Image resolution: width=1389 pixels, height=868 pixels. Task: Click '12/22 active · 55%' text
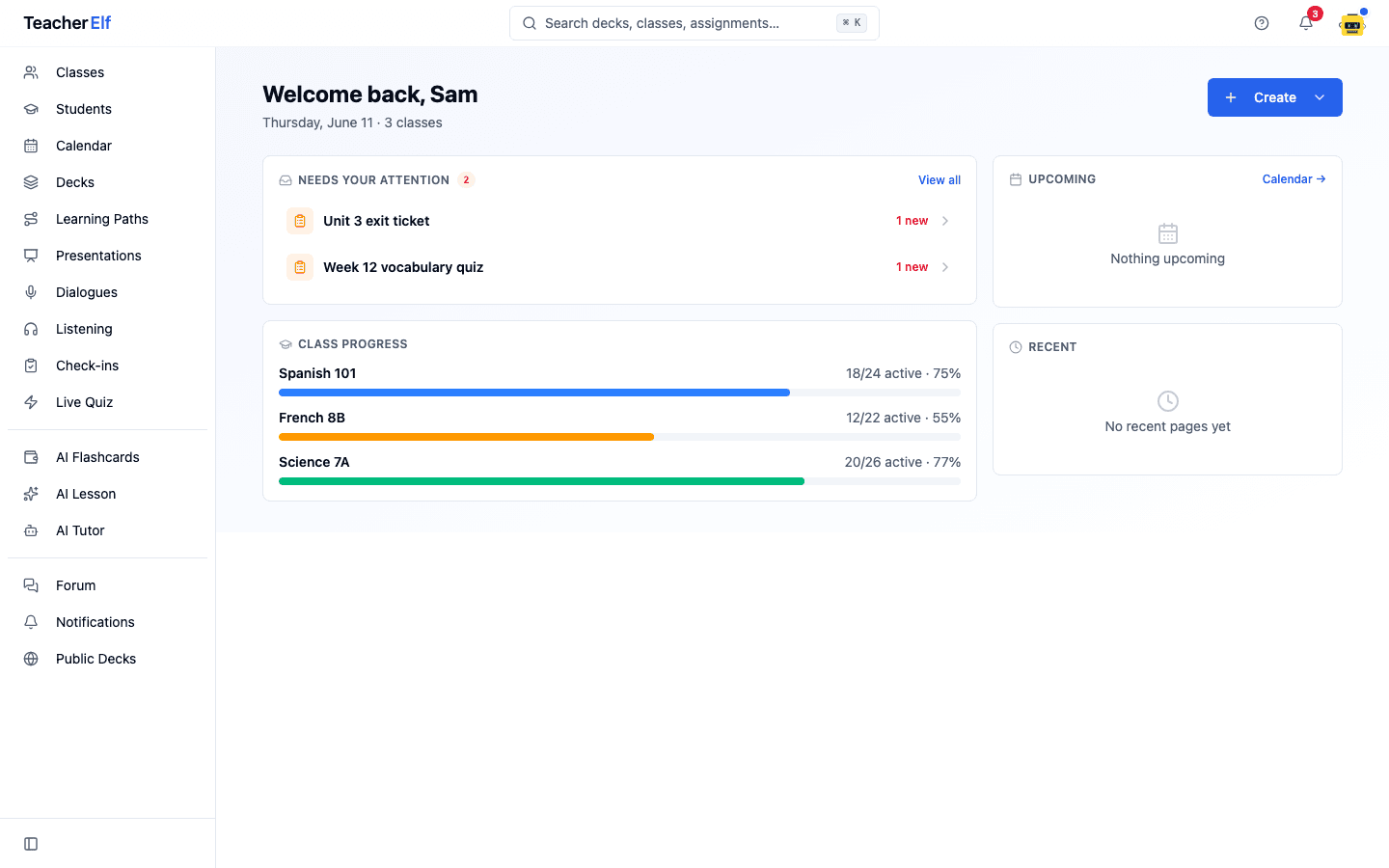pyautogui.click(x=903, y=418)
